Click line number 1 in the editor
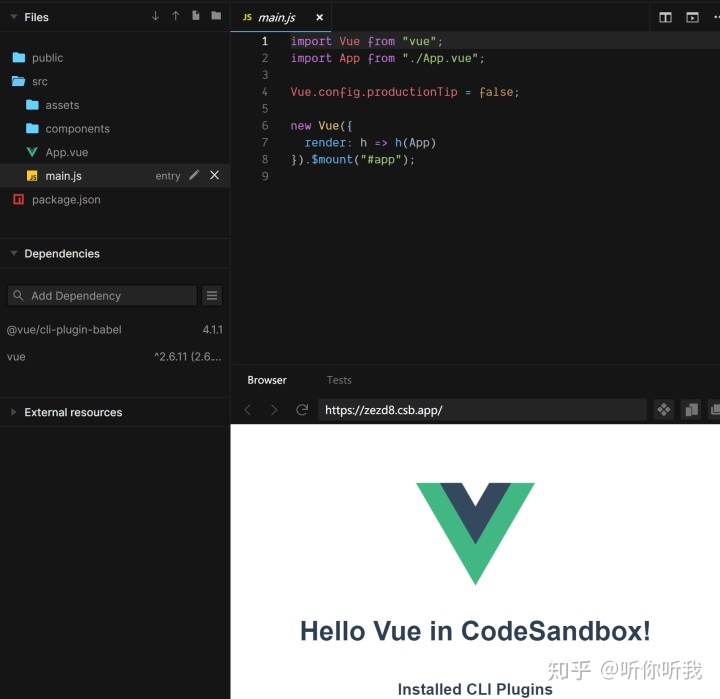Screen dimensions: 720x699 click(x=265, y=41)
